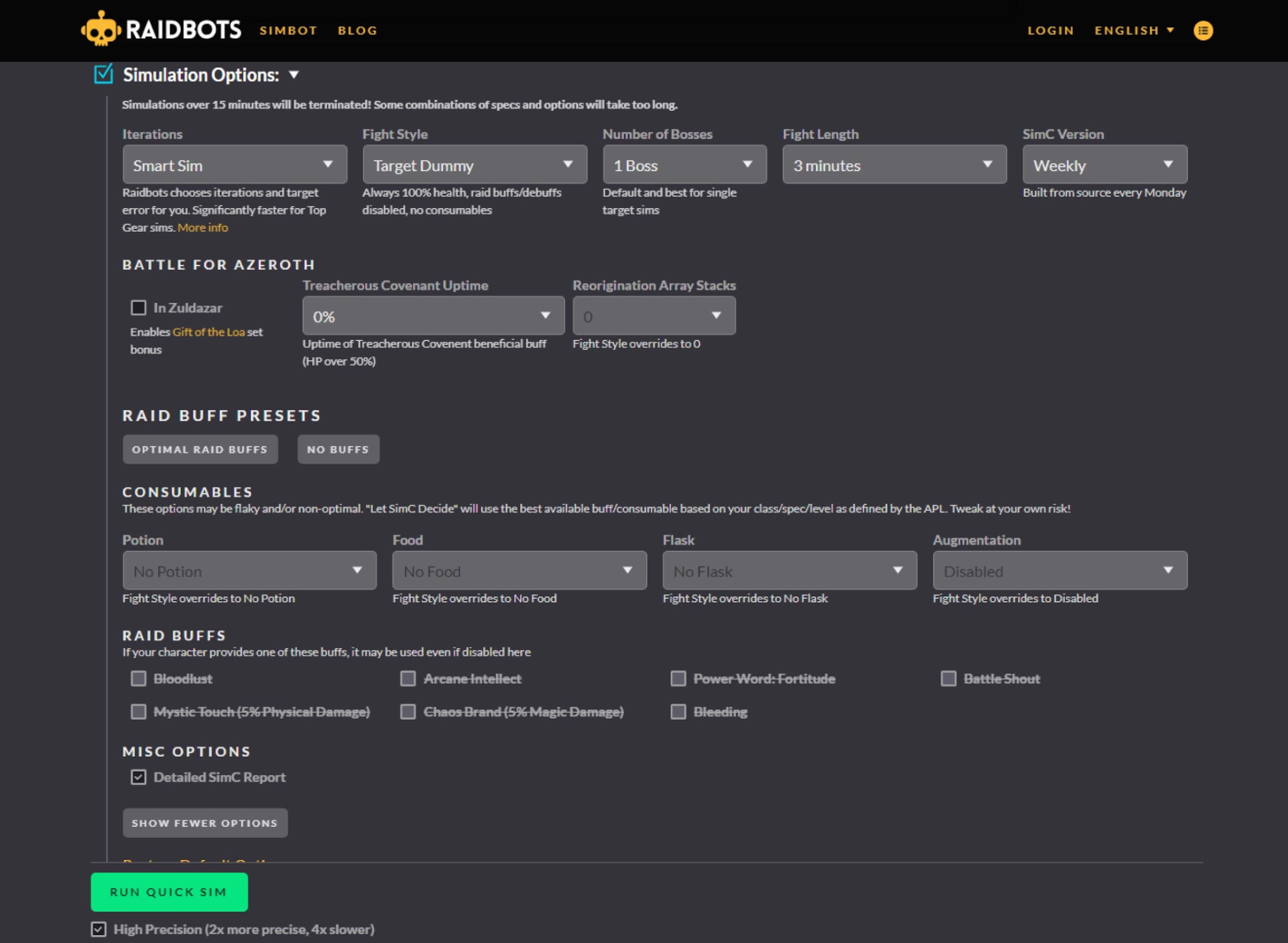Open the yellow round menu icon

click(1203, 30)
